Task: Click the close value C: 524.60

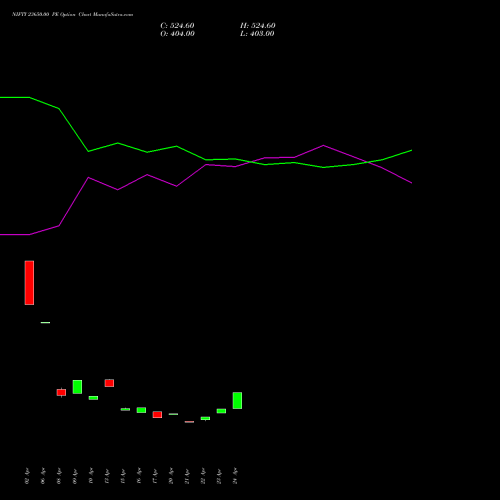Action: coord(177,26)
